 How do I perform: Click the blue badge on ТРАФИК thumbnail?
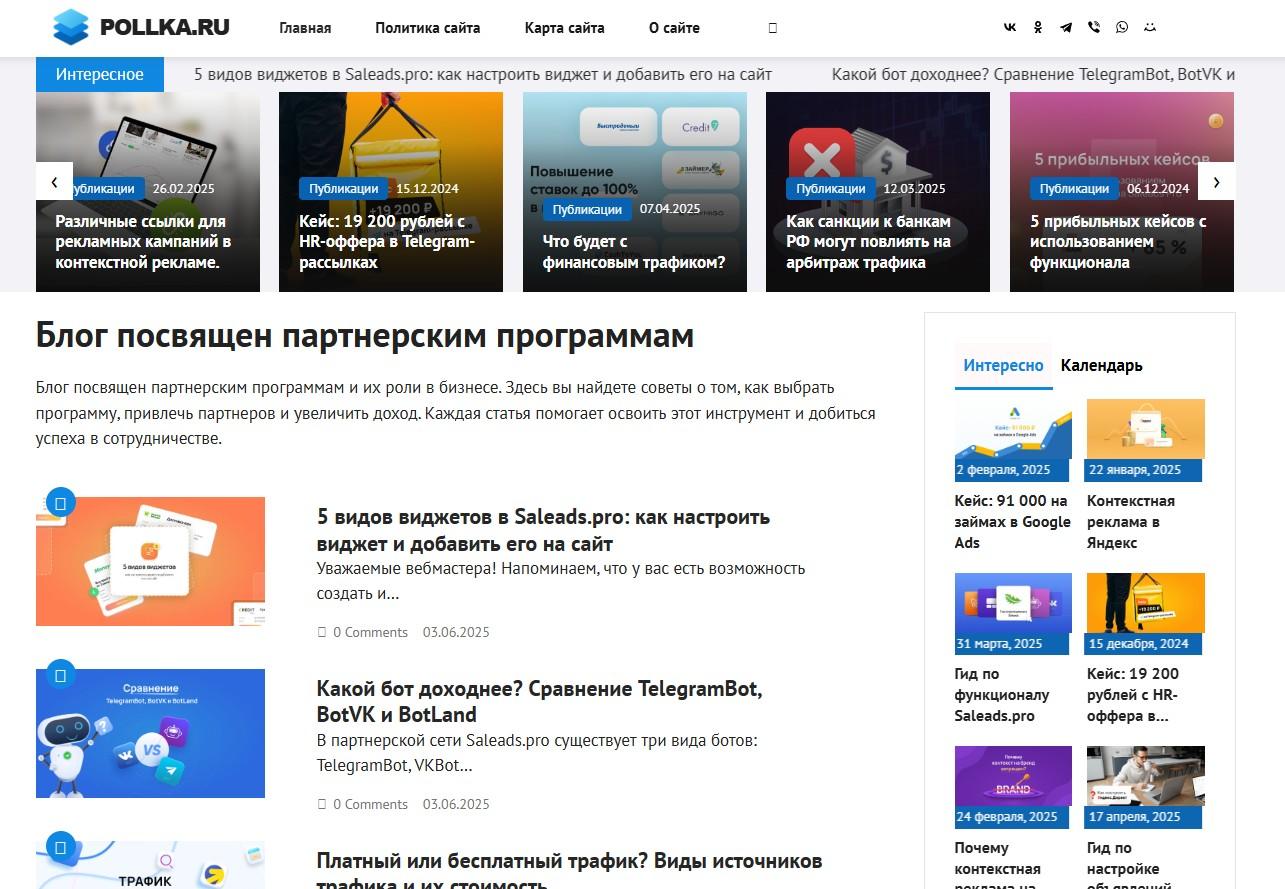(61, 847)
